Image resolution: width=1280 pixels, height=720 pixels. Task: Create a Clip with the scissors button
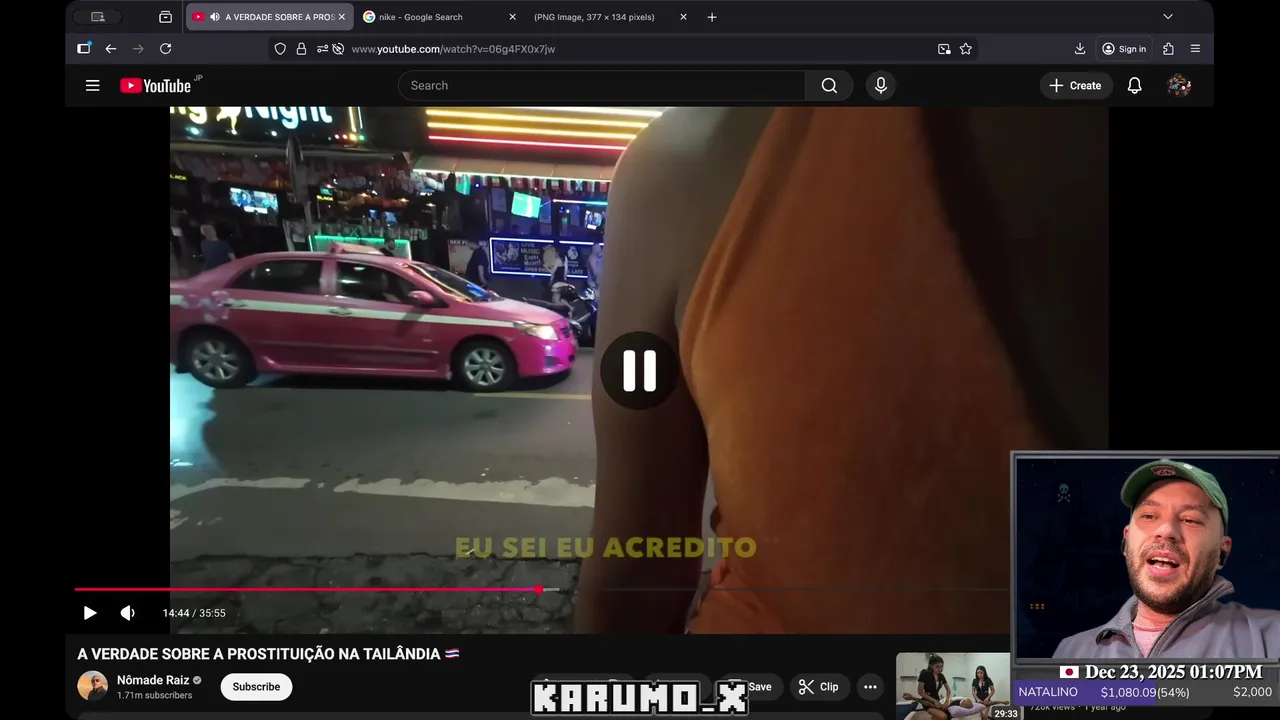point(818,687)
